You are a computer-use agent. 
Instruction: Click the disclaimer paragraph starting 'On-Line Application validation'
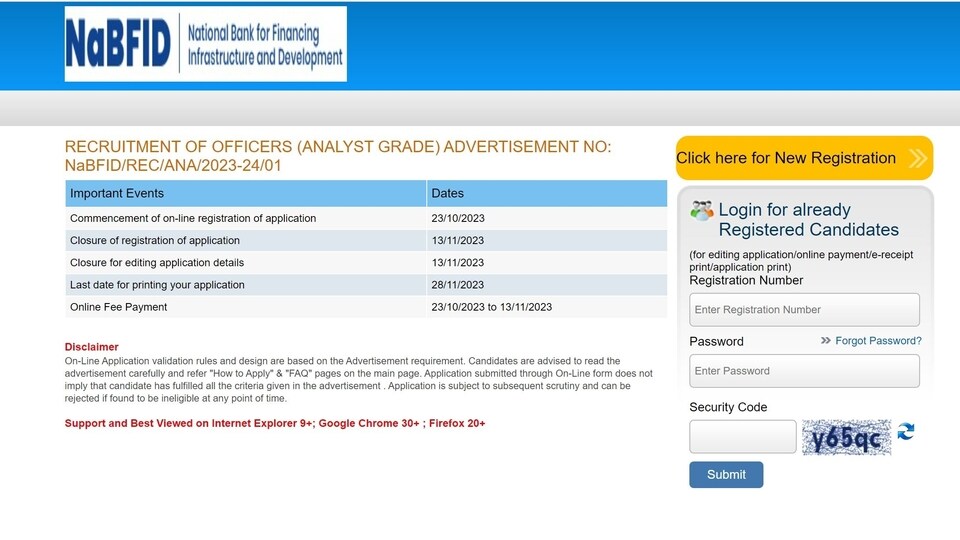pyautogui.click(x=359, y=380)
